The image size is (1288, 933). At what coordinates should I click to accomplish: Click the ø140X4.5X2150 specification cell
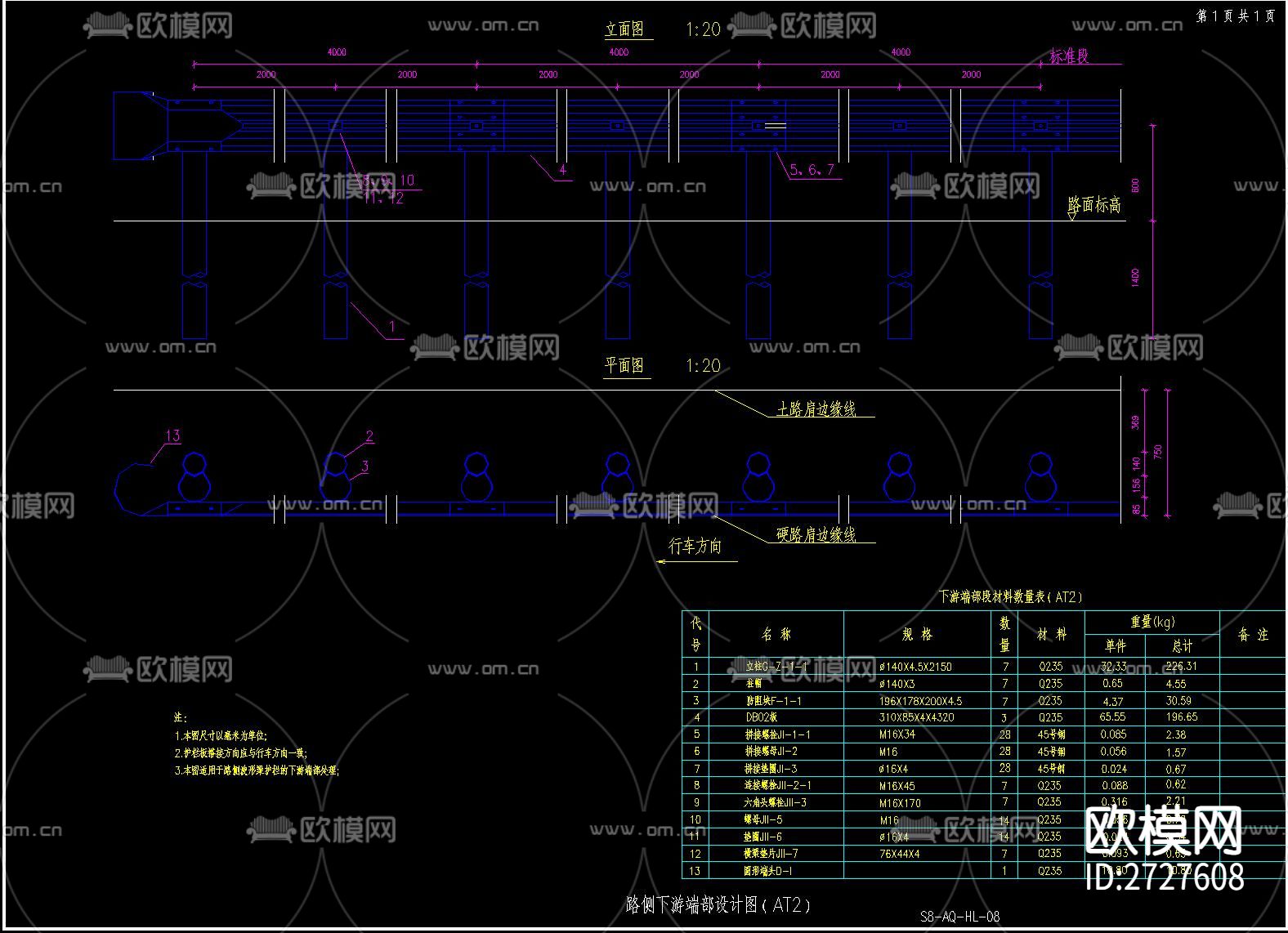coord(915,667)
